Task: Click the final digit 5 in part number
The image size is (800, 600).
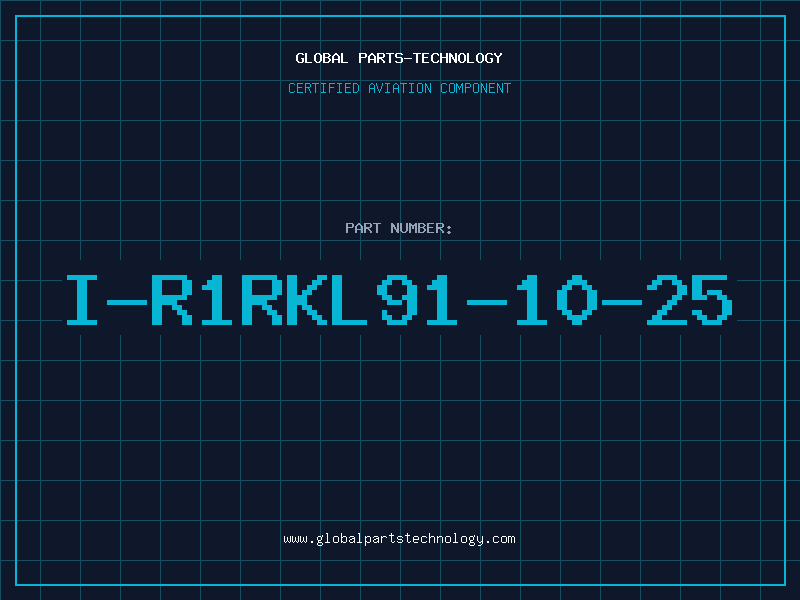Action: click(x=712, y=300)
